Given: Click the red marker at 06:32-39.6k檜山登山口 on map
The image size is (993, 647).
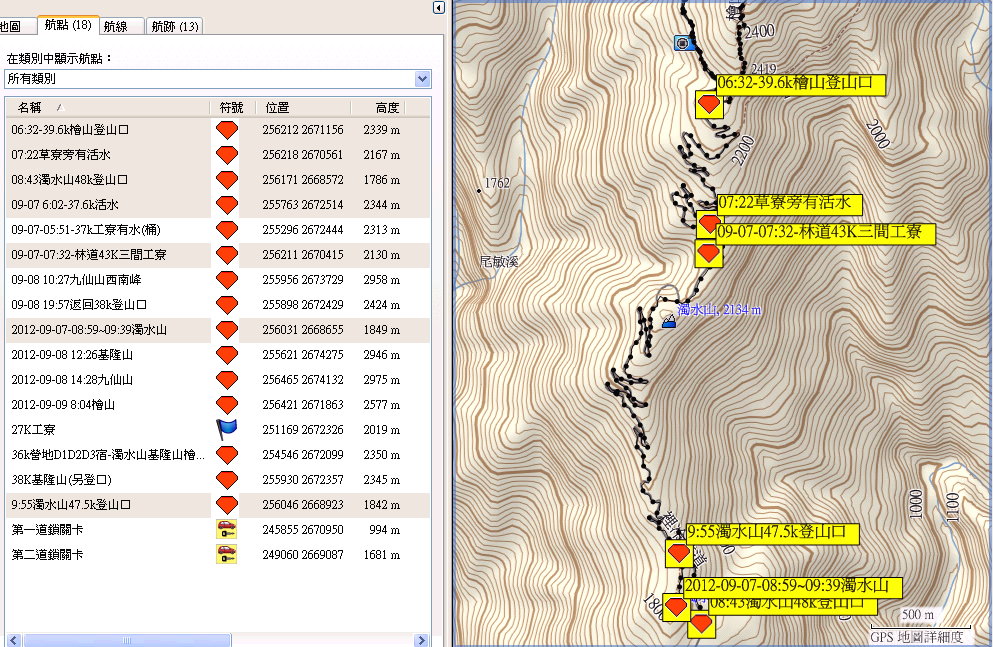Looking at the screenshot, I should [709, 105].
